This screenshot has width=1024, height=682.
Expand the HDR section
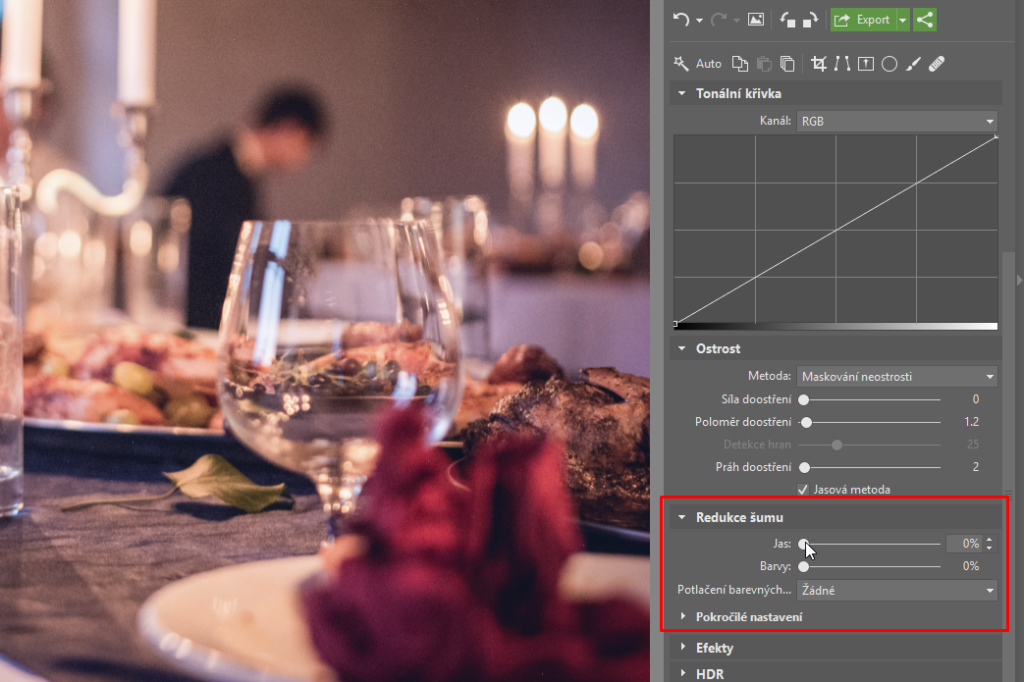click(x=683, y=673)
